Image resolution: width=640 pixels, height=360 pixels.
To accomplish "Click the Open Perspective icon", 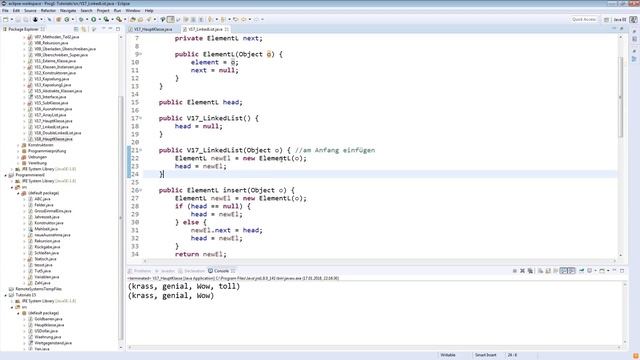I will click(607, 19).
